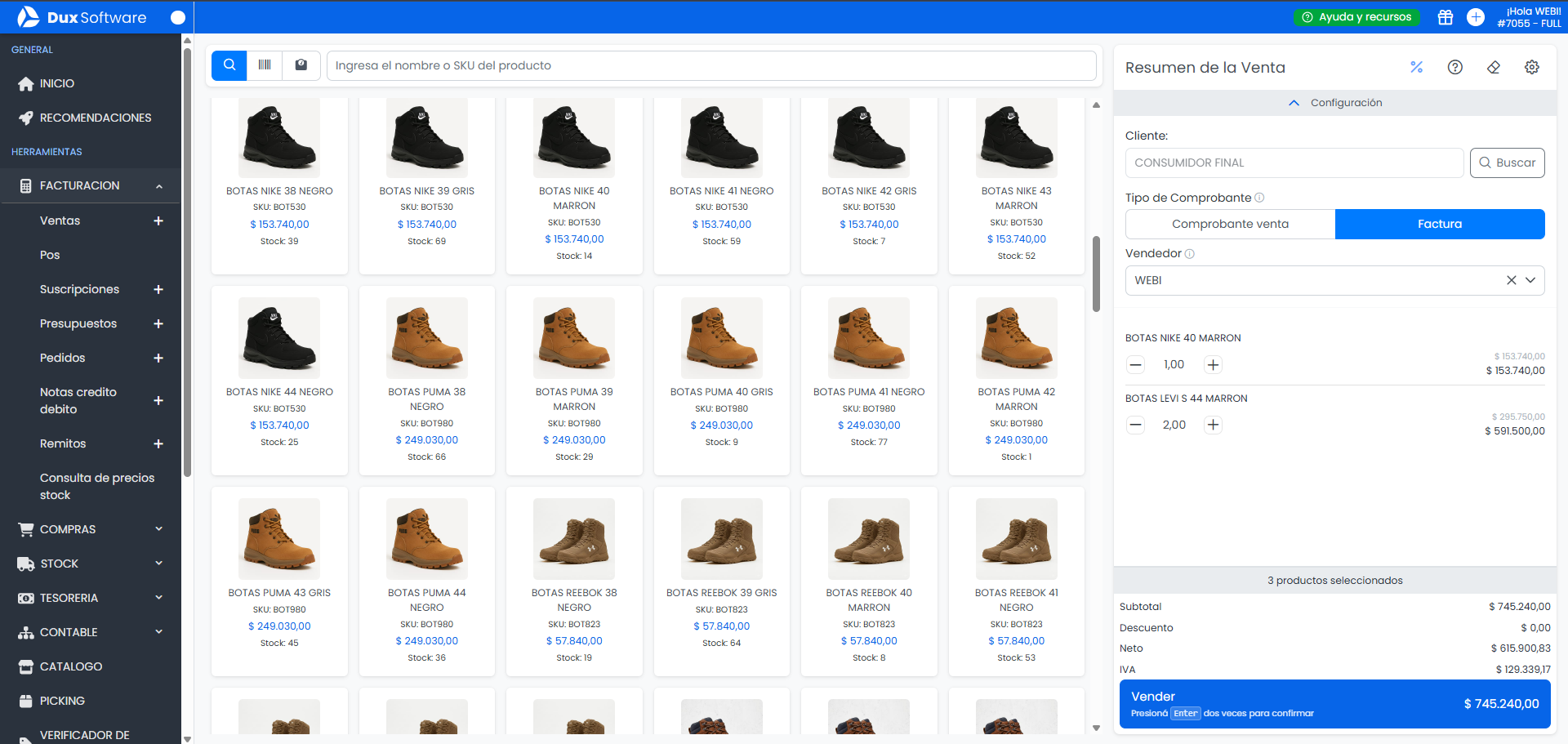Image resolution: width=1568 pixels, height=744 pixels.
Task: Click the Buscar client button
Action: [x=1508, y=163]
